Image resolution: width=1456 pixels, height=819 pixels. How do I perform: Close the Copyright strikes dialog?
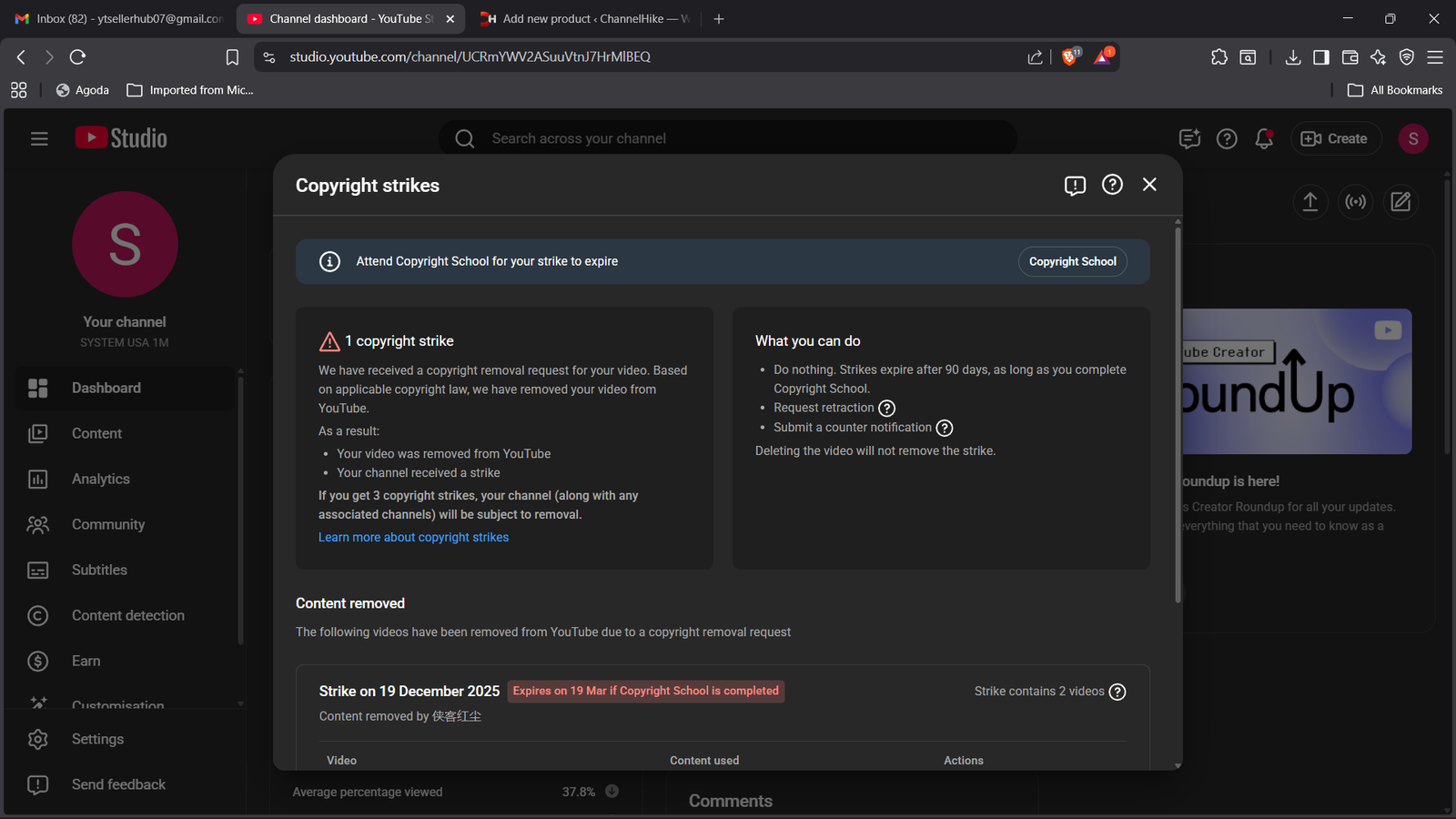click(1149, 185)
